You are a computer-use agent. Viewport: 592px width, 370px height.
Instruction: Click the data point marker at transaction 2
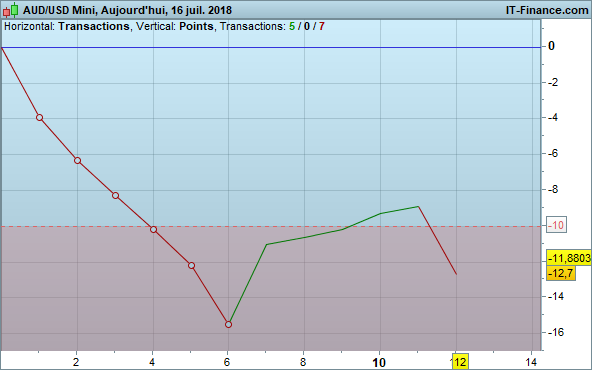pos(77,160)
